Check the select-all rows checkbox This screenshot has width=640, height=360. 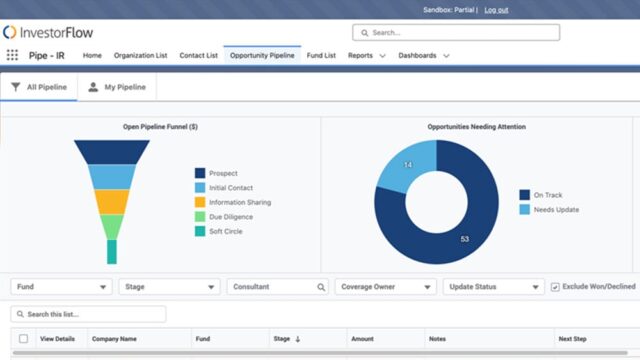tap(24, 339)
